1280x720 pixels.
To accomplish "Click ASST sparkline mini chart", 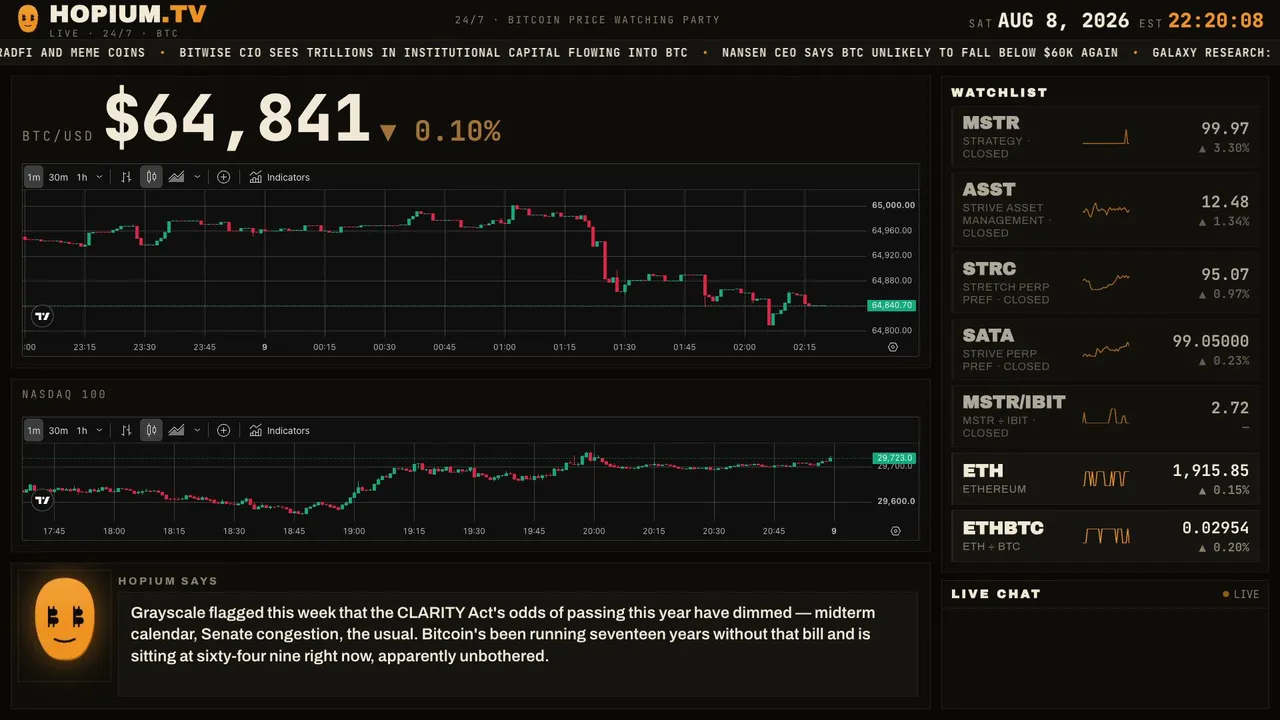I will point(1106,210).
